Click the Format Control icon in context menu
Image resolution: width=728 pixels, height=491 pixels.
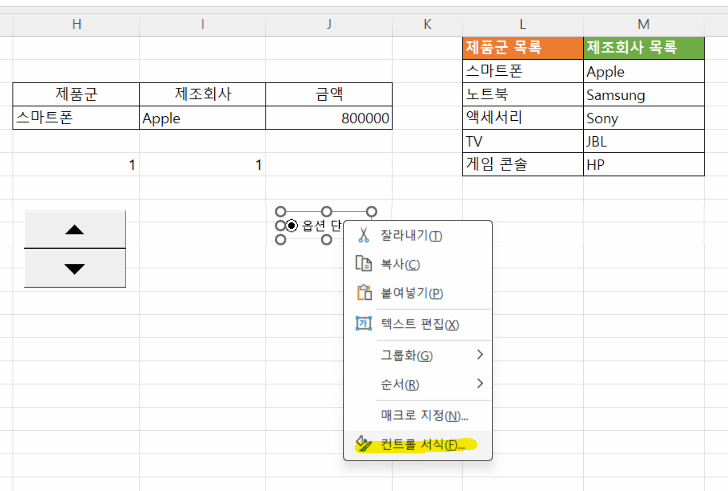(364, 444)
